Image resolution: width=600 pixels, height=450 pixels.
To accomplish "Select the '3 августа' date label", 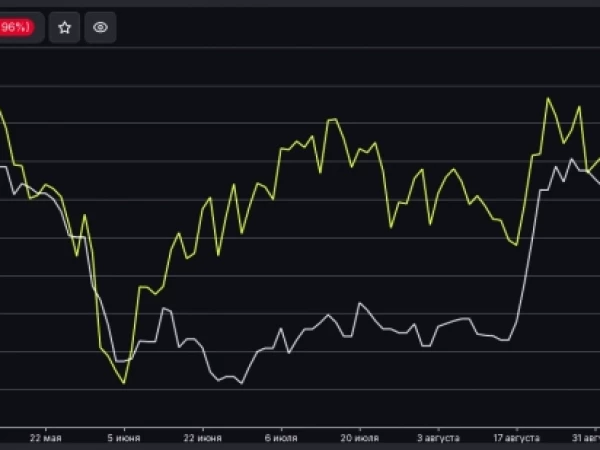I will pos(438,438).
